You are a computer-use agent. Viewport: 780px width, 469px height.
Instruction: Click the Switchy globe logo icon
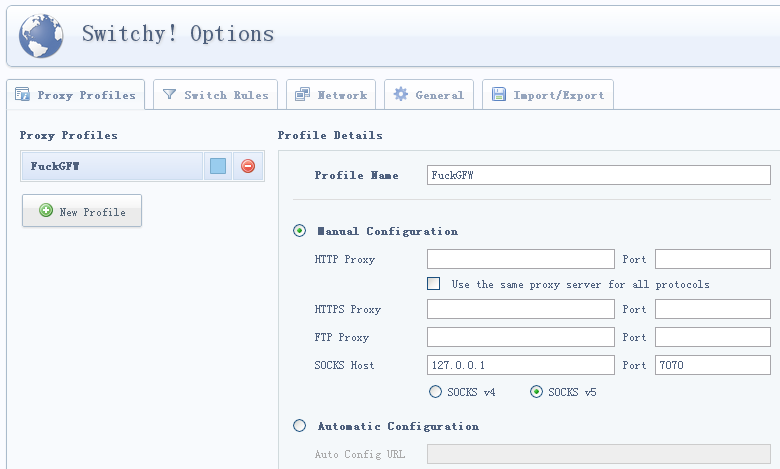click(x=41, y=36)
